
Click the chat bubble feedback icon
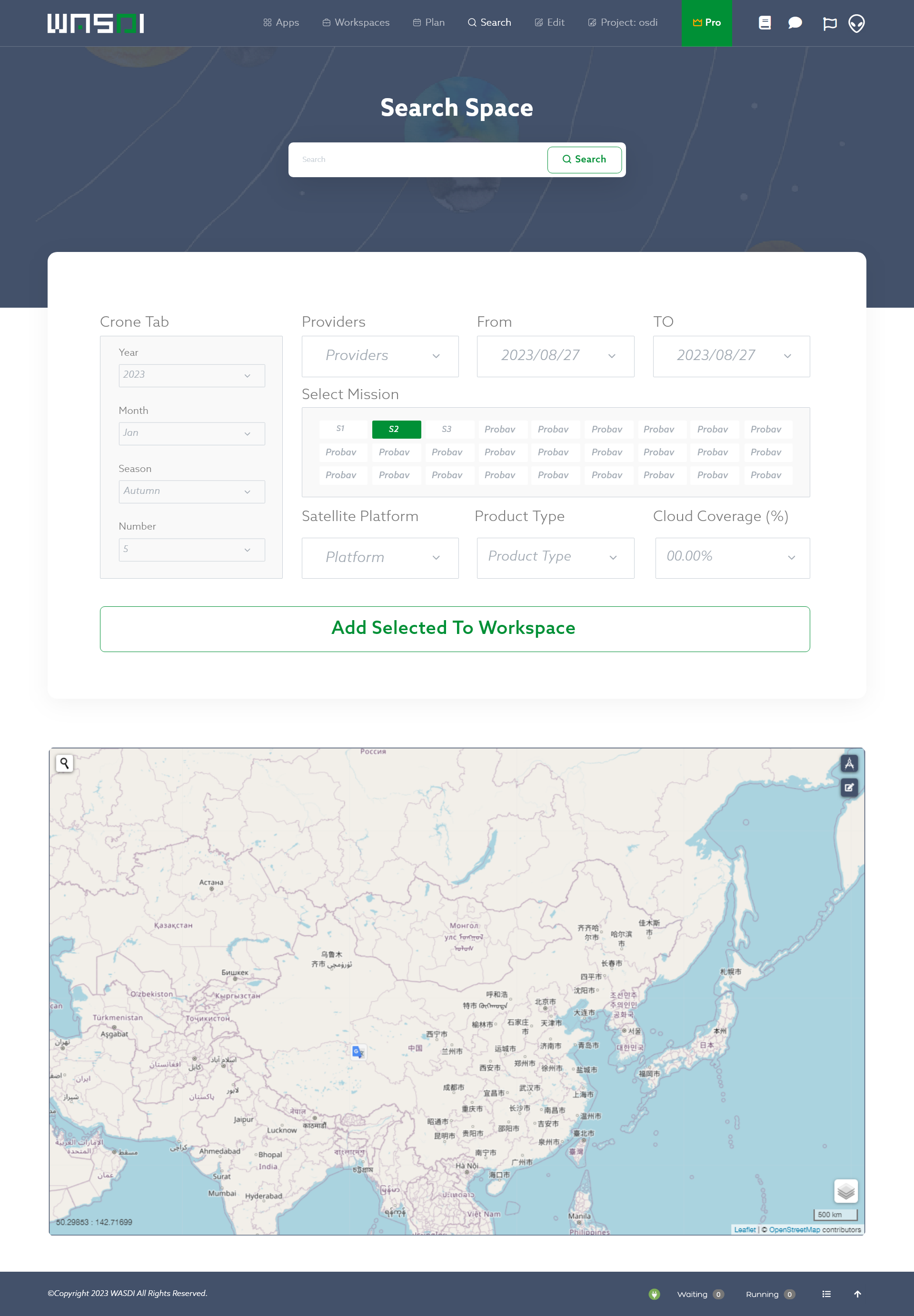point(795,23)
